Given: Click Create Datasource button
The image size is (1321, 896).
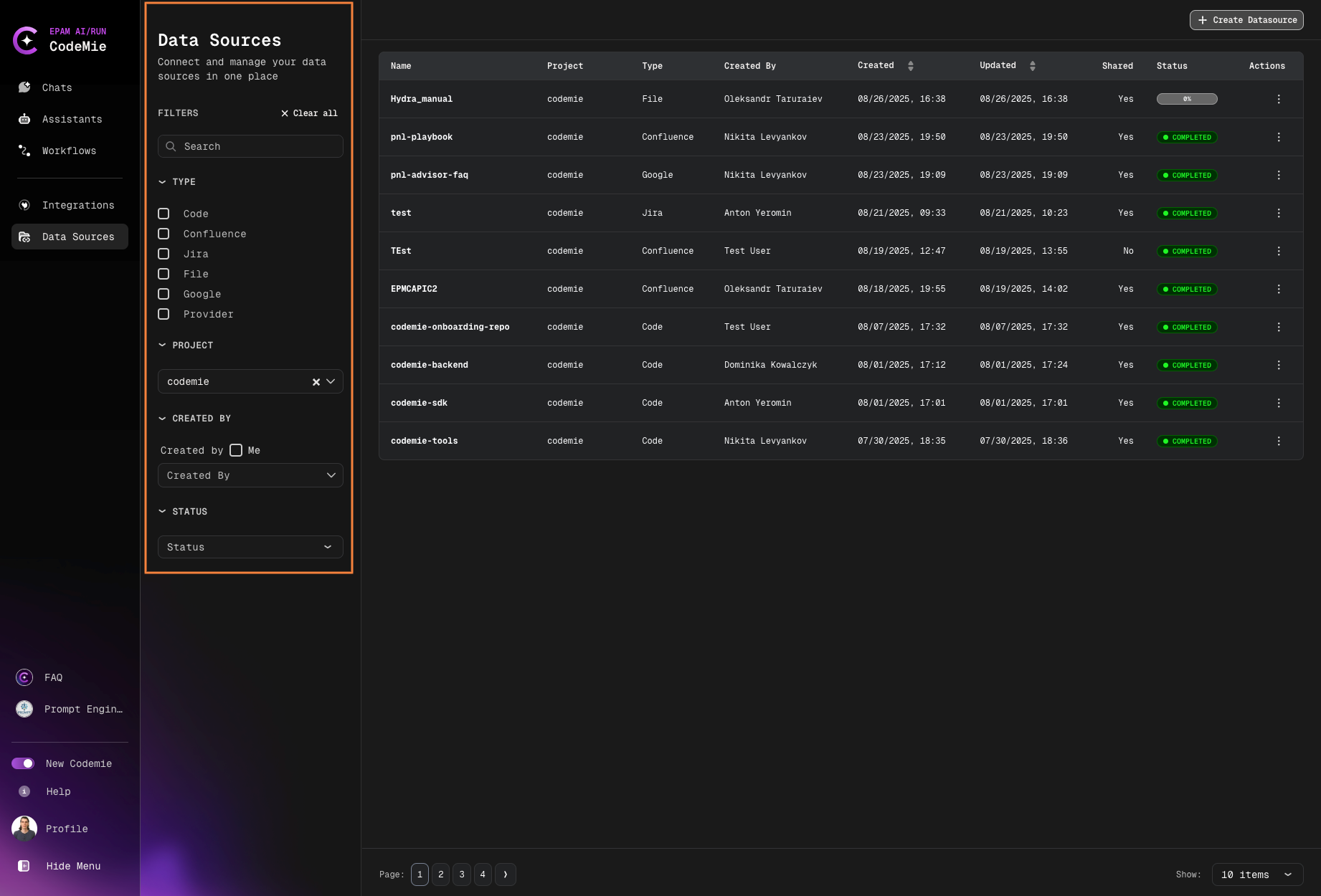Looking at the screenshot, I should (x=1246, y=20).
